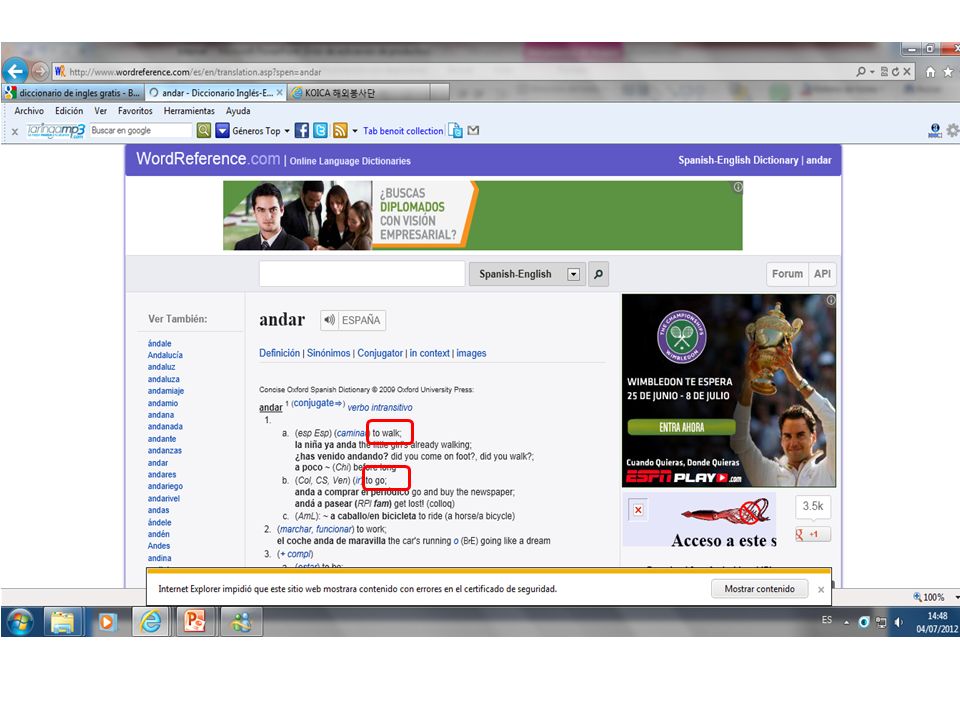Open the Twitter icon in the toolbar
Viewport: 960px width, 720px height.
coord(321,130)
